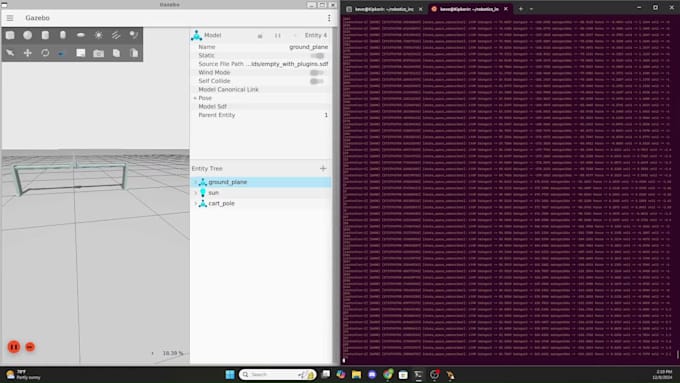Open the view angle tool
Image resolution: width=680 pixels, height=383 pixels.
click(81, 53)
